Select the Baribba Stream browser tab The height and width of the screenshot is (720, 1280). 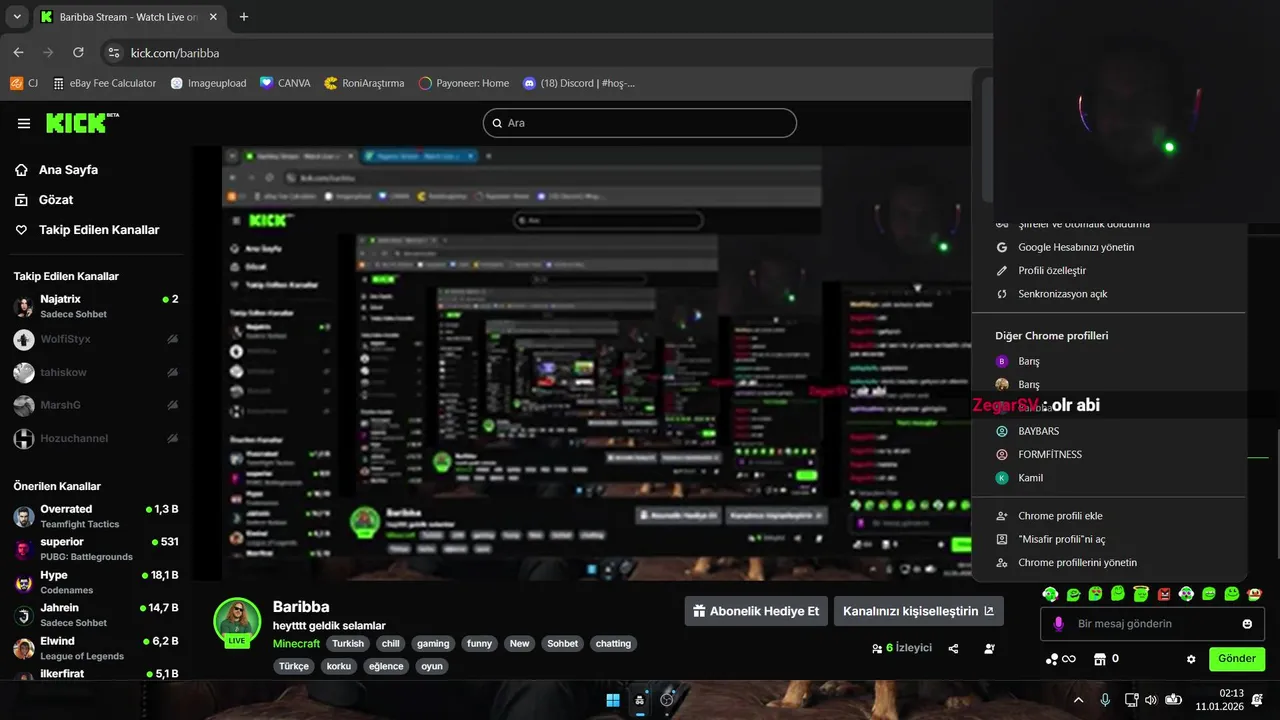130,17
